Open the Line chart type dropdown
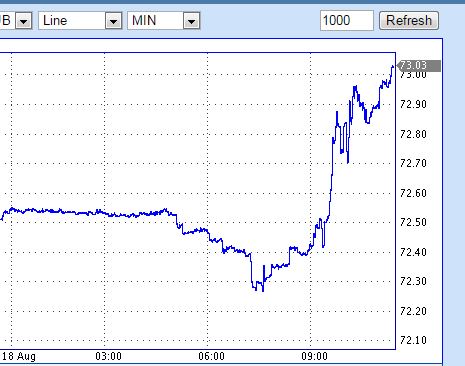 pos(114,21)
